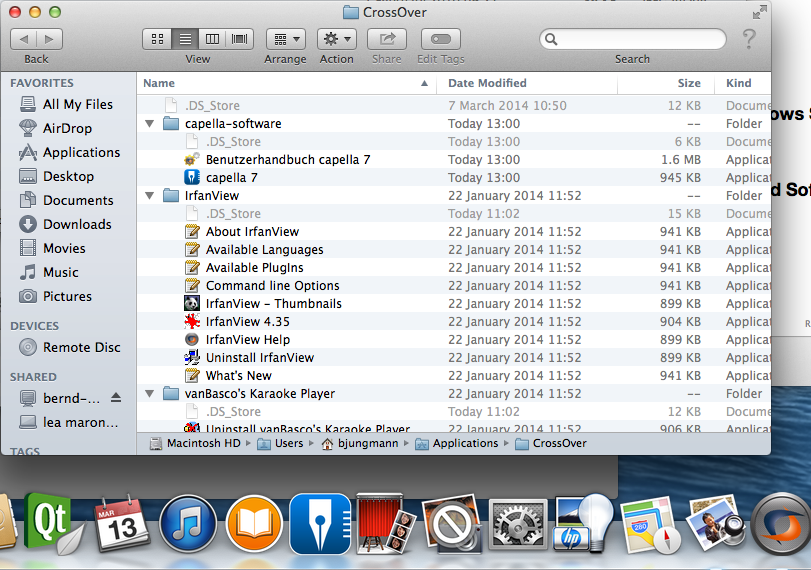Open the Arrange dropdown

(286, 39)
